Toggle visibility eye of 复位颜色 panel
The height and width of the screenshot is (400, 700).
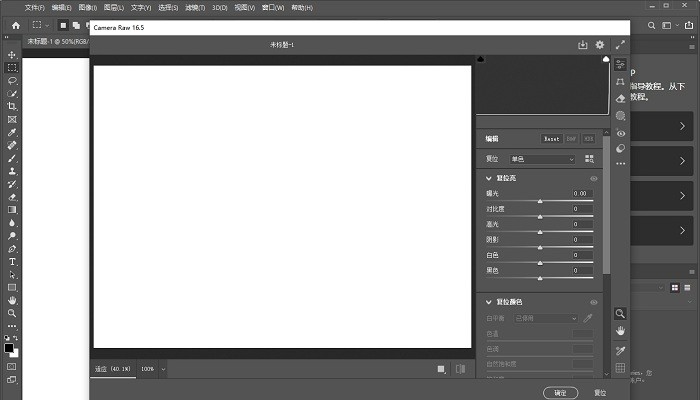(594, 302)
